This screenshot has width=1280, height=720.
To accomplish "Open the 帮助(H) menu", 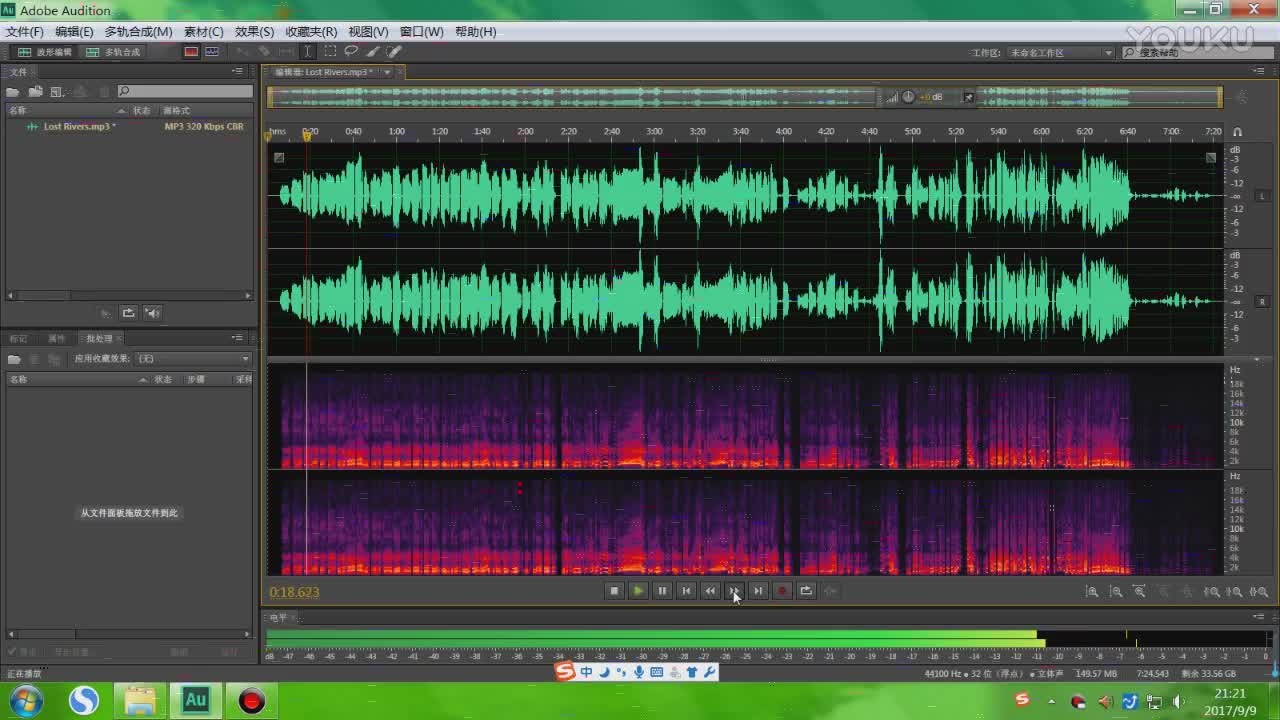I will tap(475, 32).
